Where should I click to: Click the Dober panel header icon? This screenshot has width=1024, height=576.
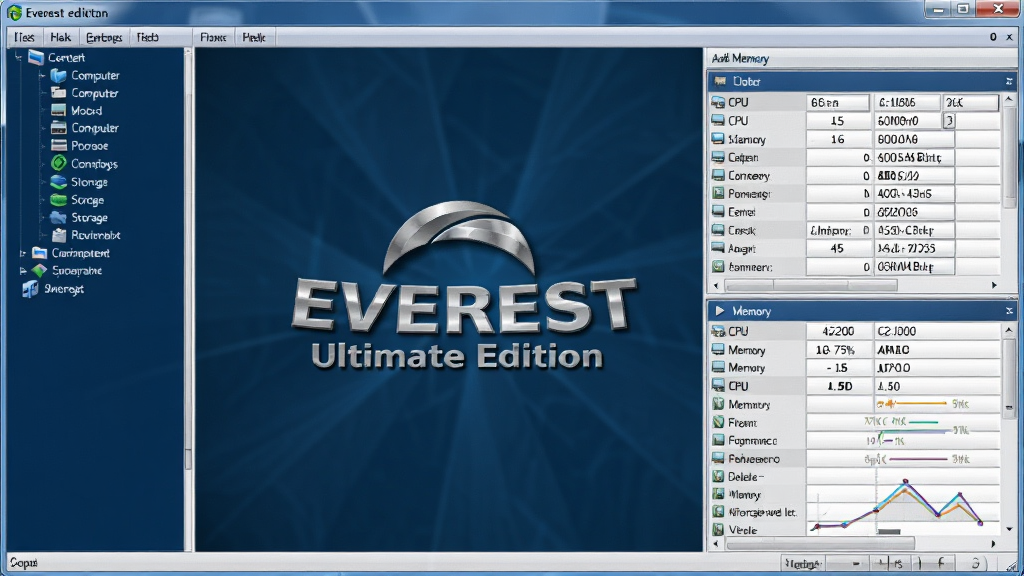(720, 82)
